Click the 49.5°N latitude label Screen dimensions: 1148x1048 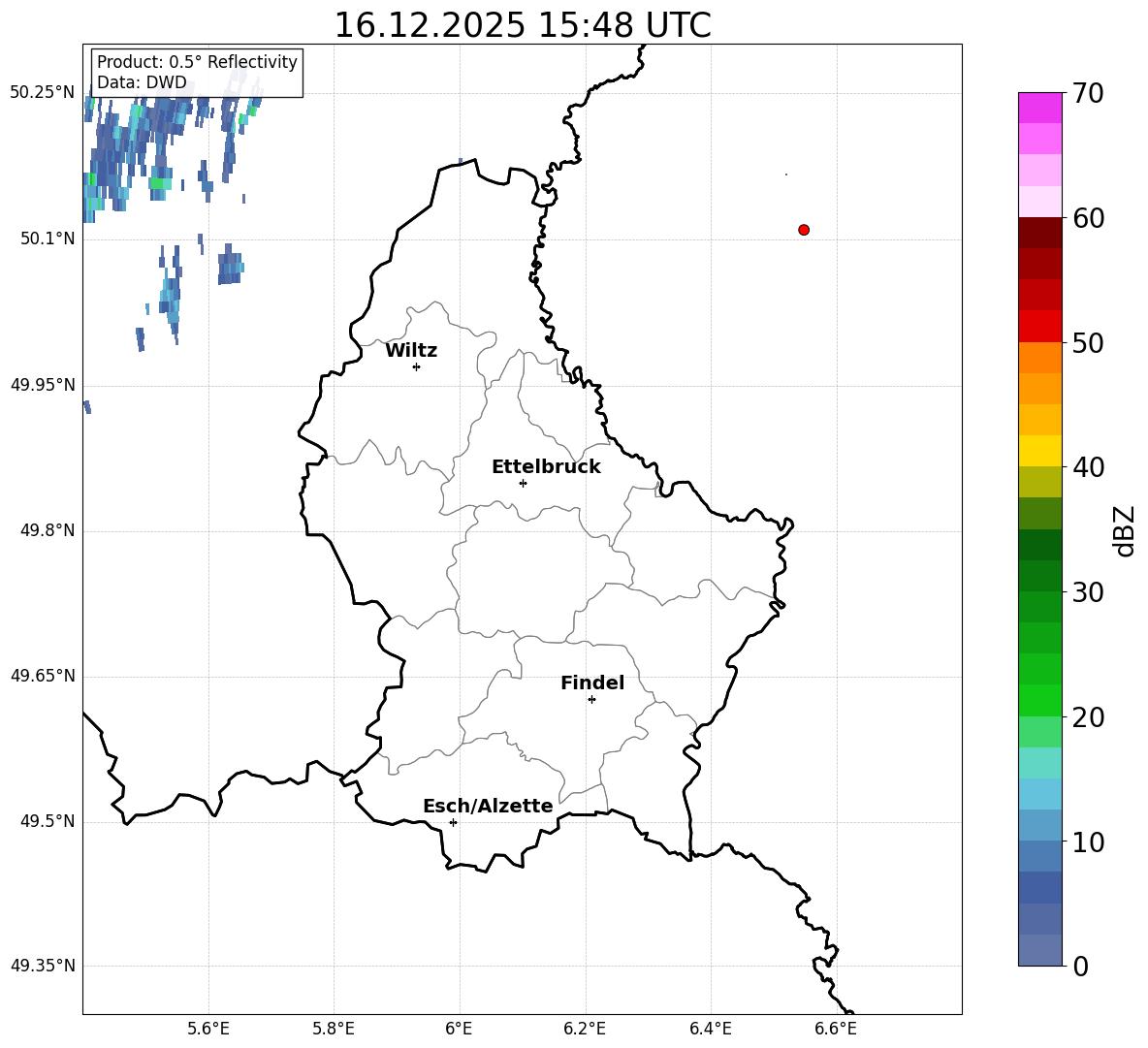click(48, 821)
